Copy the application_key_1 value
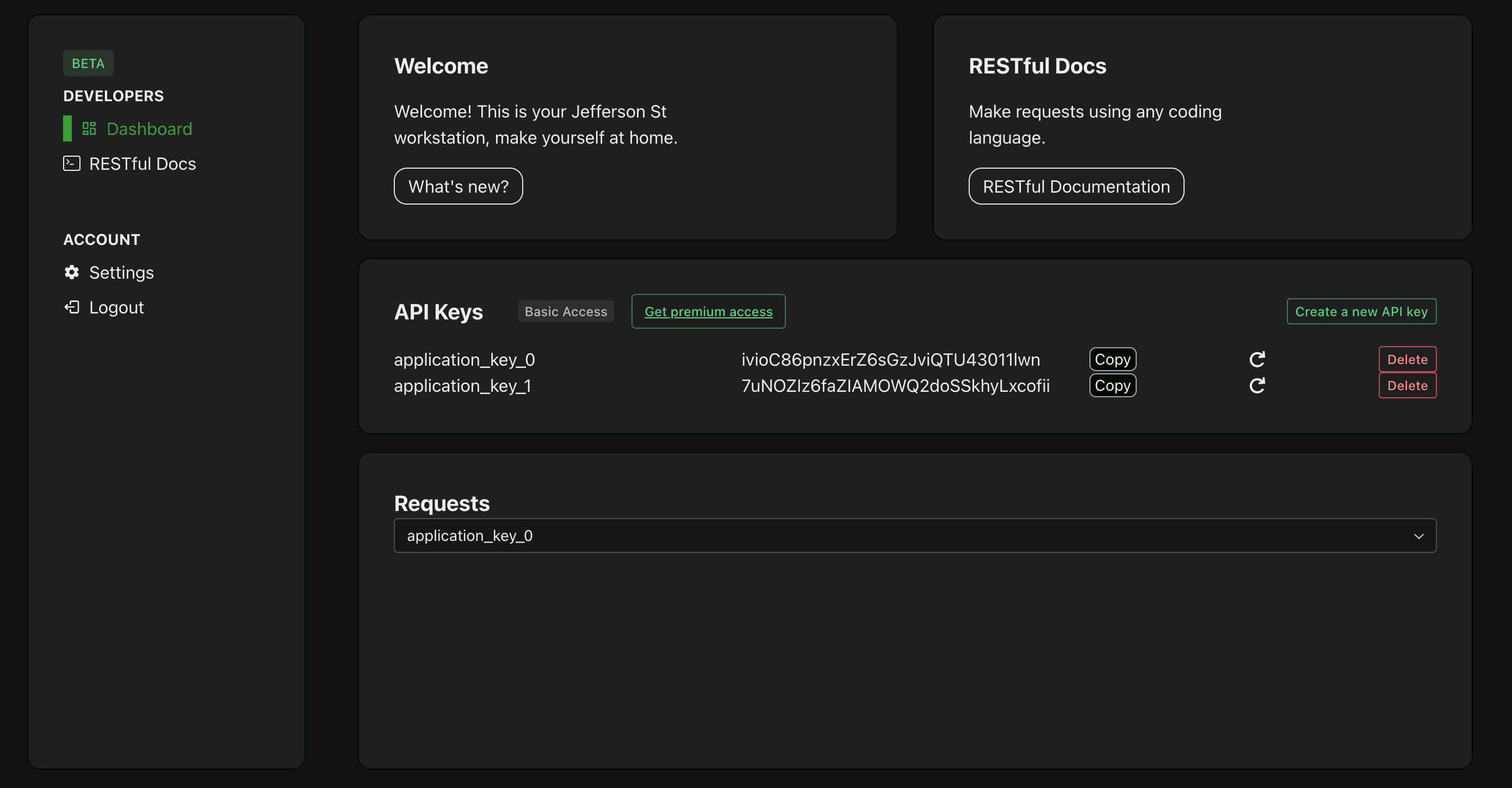Screen dimensions: 1512x788 click(x=1112, y=385)
